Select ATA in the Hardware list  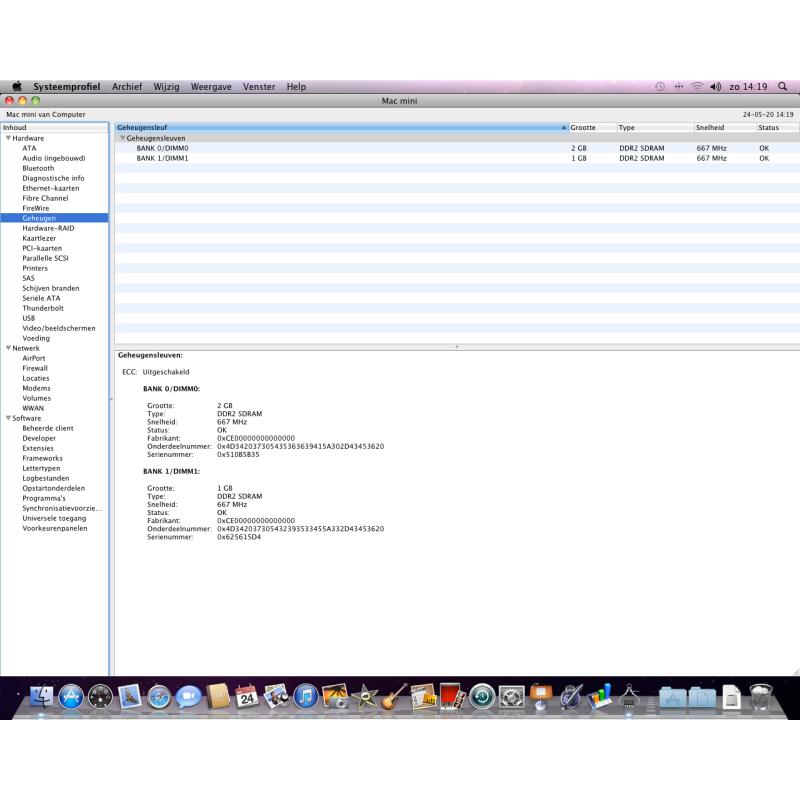point(29,148)
